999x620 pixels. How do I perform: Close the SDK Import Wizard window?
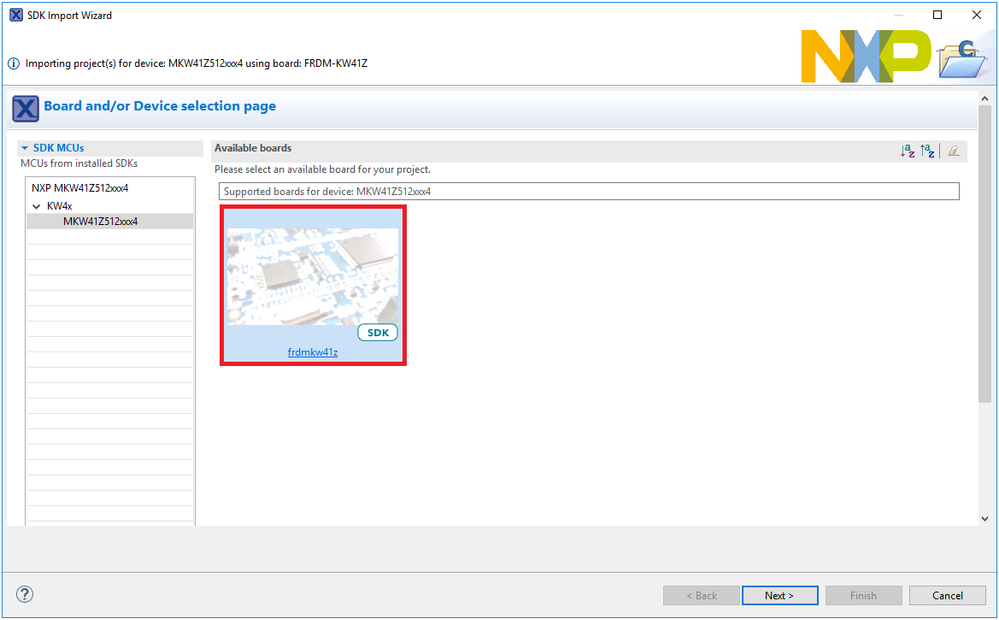tap(976, 15)
